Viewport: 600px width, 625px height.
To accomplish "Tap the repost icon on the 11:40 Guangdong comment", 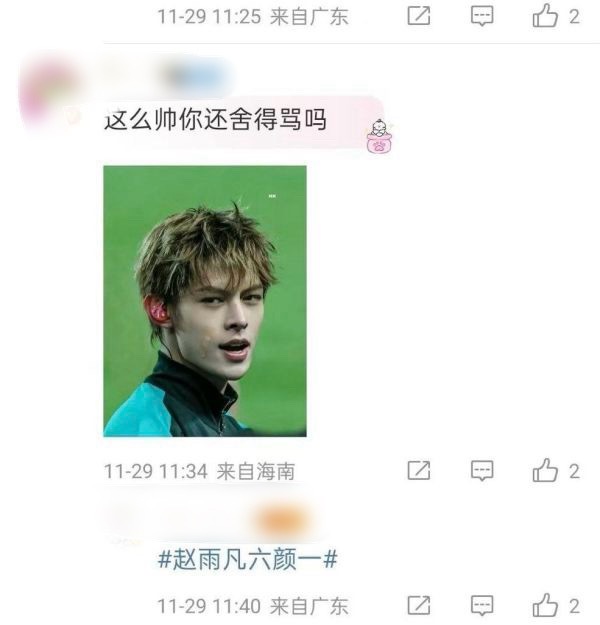I will tap(419, 605).
